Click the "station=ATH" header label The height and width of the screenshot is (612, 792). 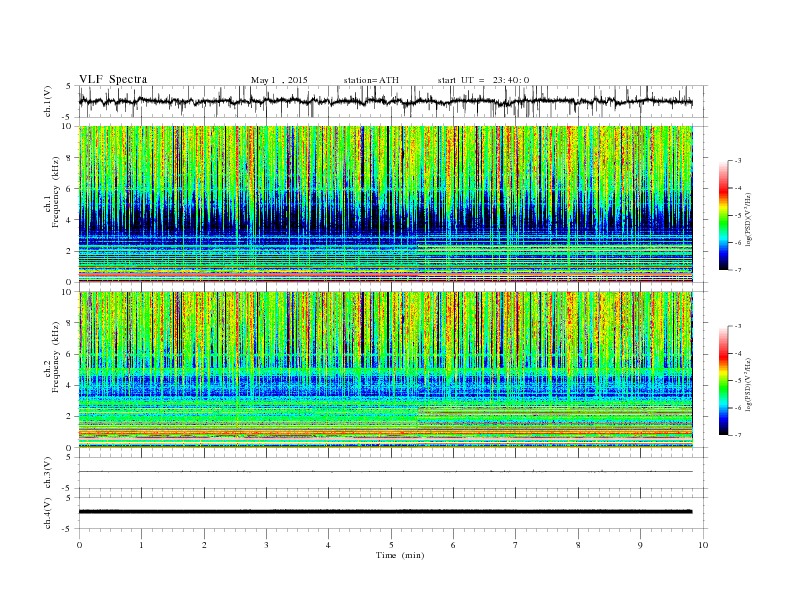click(371, 80)
